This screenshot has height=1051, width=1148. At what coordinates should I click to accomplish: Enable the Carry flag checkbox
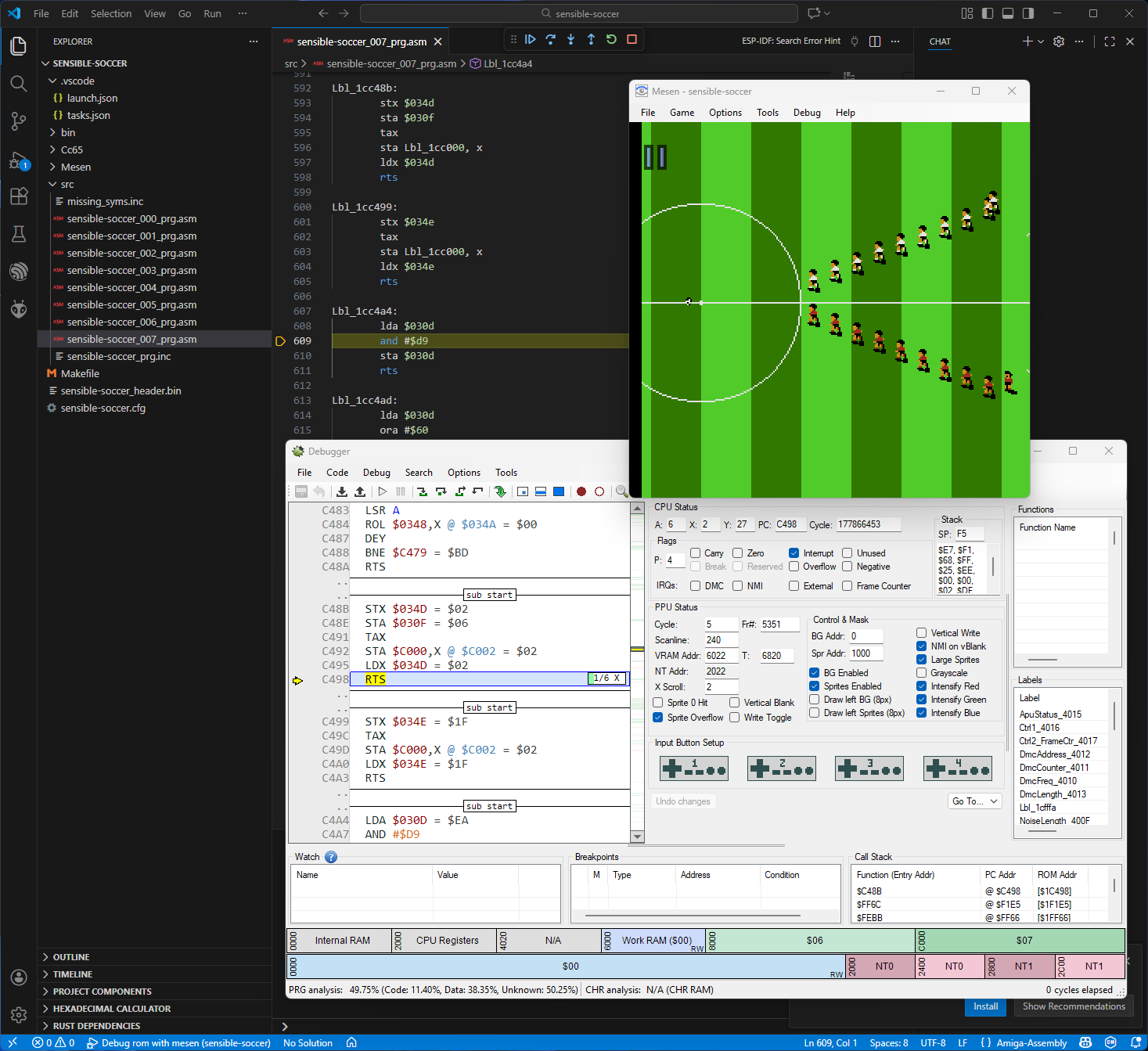tap(695, 553)
